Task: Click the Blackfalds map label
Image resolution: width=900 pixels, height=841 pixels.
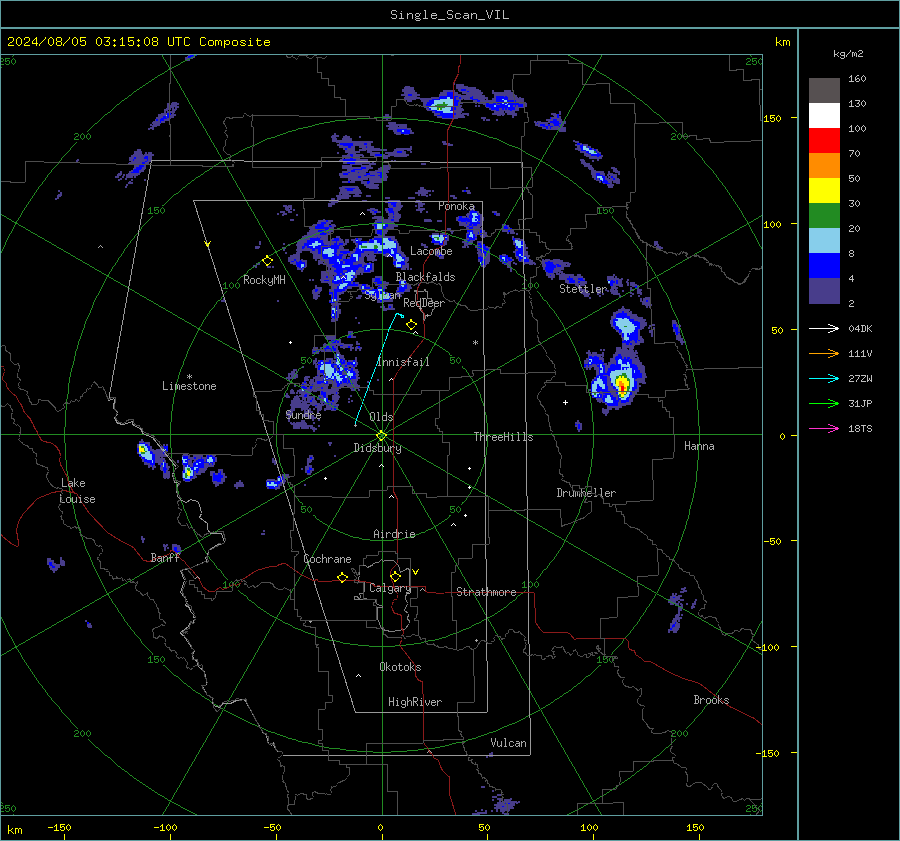Action: pos(425,277)
